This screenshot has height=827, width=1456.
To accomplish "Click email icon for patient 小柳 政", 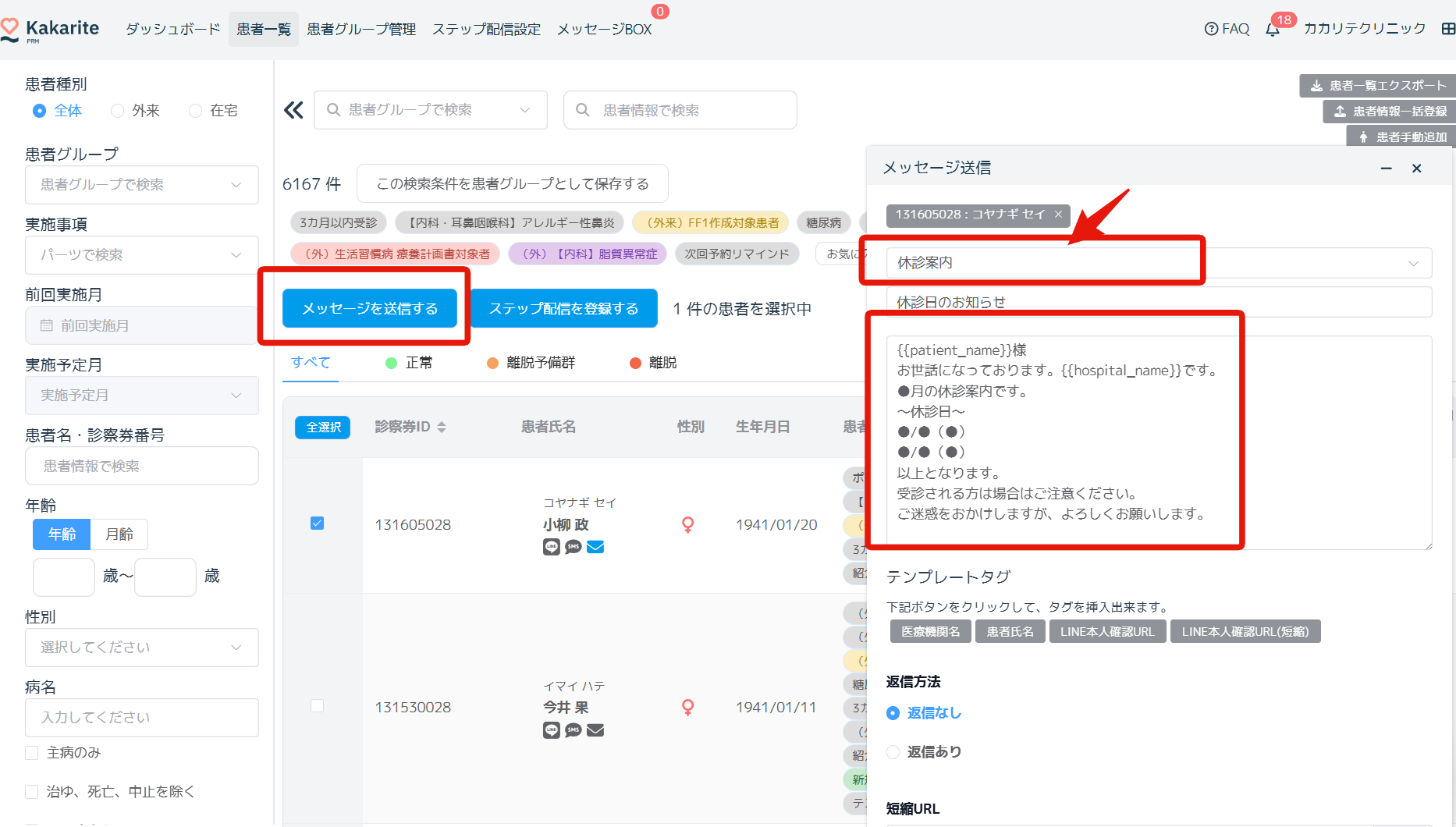I will click(595, 547).
